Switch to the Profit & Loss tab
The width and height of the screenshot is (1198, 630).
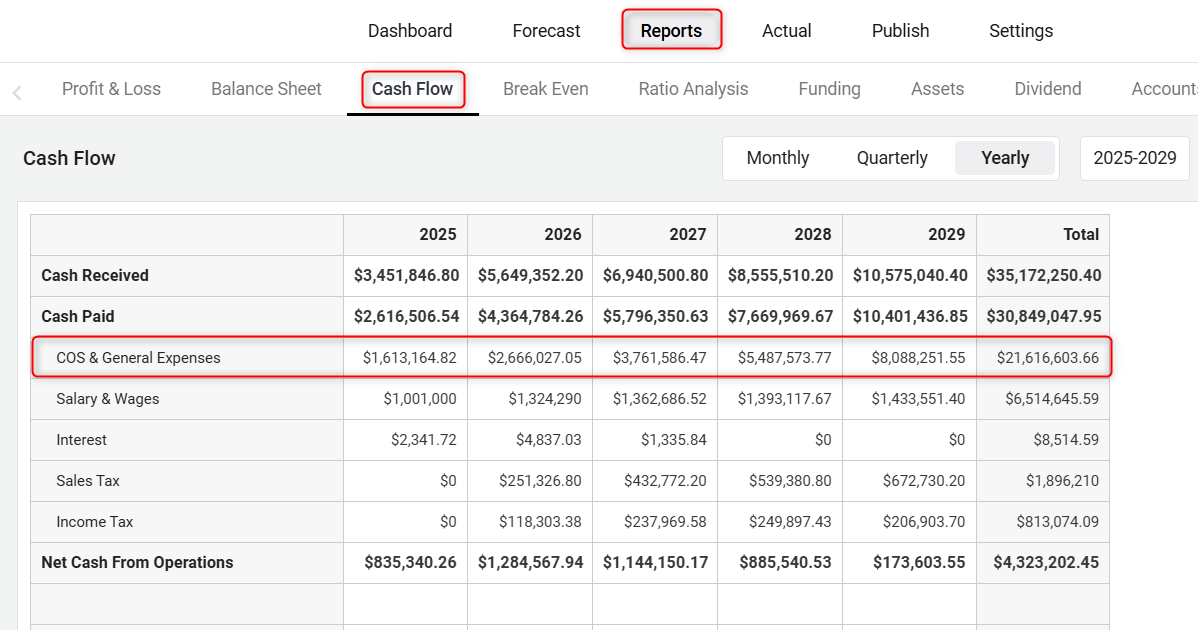tap(111, 89)
